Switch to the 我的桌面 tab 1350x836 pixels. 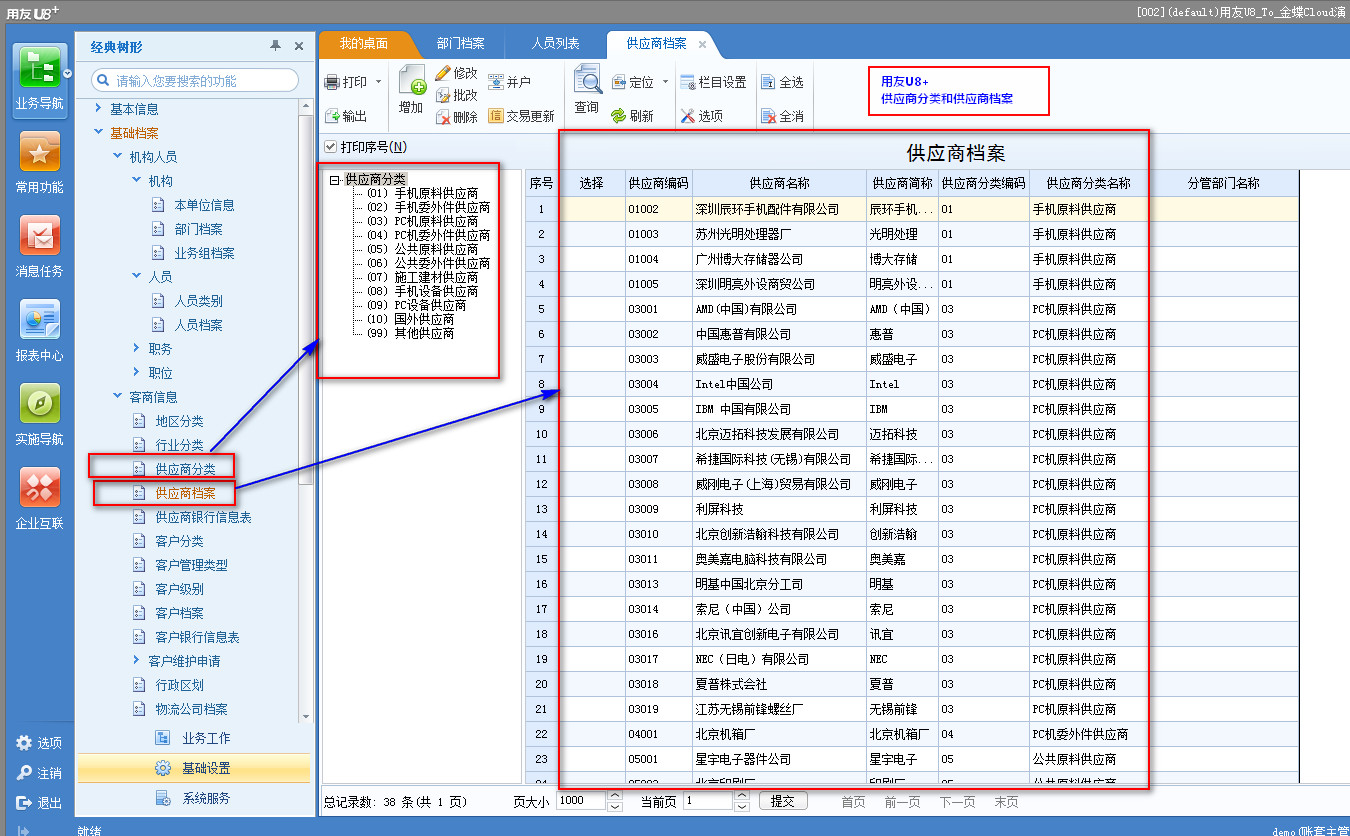click(x=363, y=44)
